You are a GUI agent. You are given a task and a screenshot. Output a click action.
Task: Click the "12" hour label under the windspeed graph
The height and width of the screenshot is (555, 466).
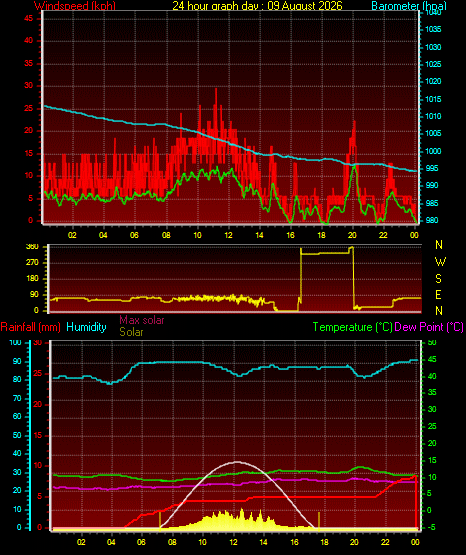[228, 235]
